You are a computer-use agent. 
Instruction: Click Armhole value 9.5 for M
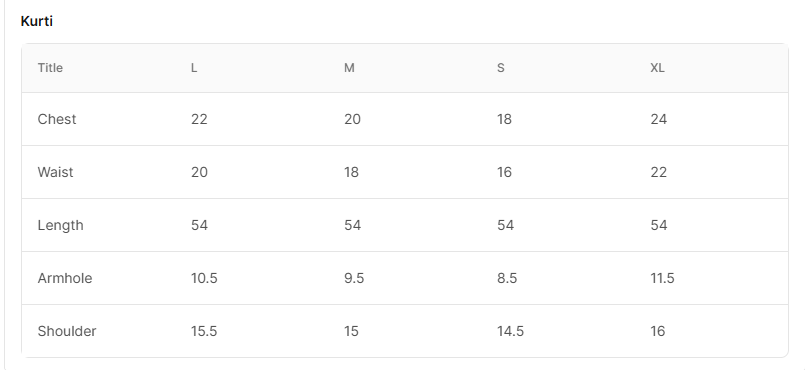pyautogui.click(x=354, y=278)
